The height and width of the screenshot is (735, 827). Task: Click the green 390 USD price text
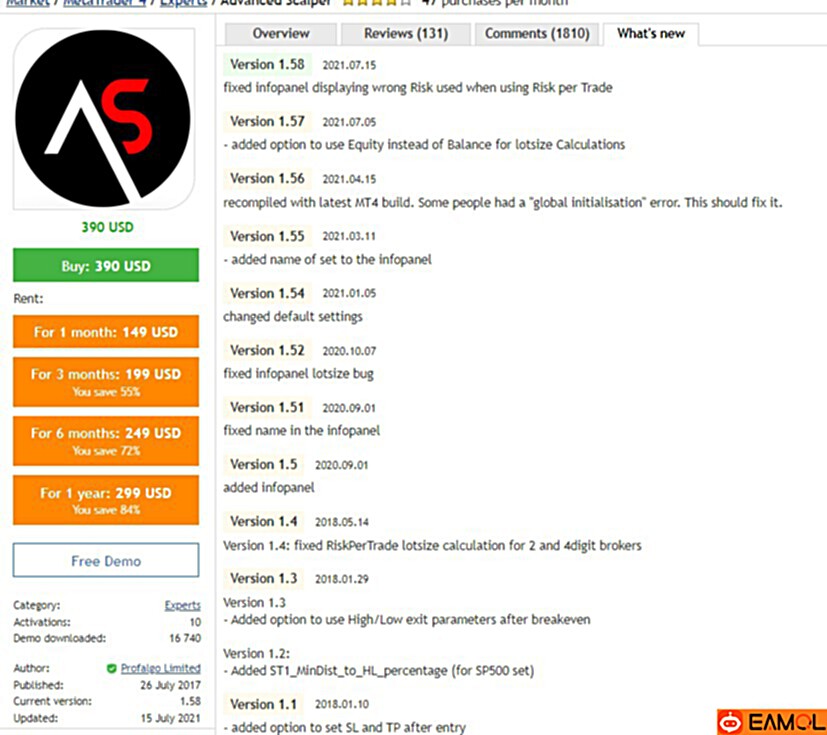[x=107, y=227]
